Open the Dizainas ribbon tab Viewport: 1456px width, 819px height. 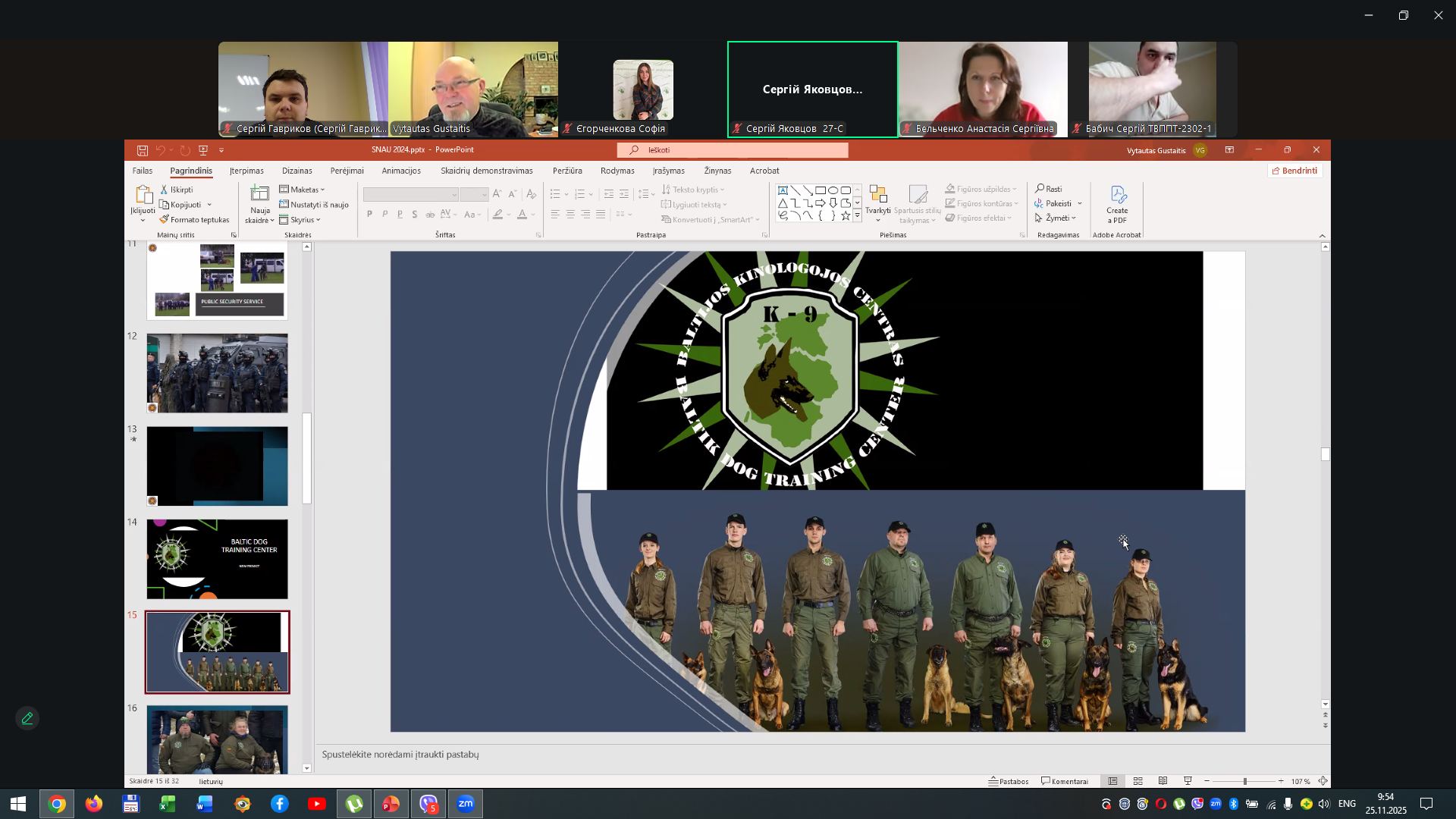pos(297,171)
